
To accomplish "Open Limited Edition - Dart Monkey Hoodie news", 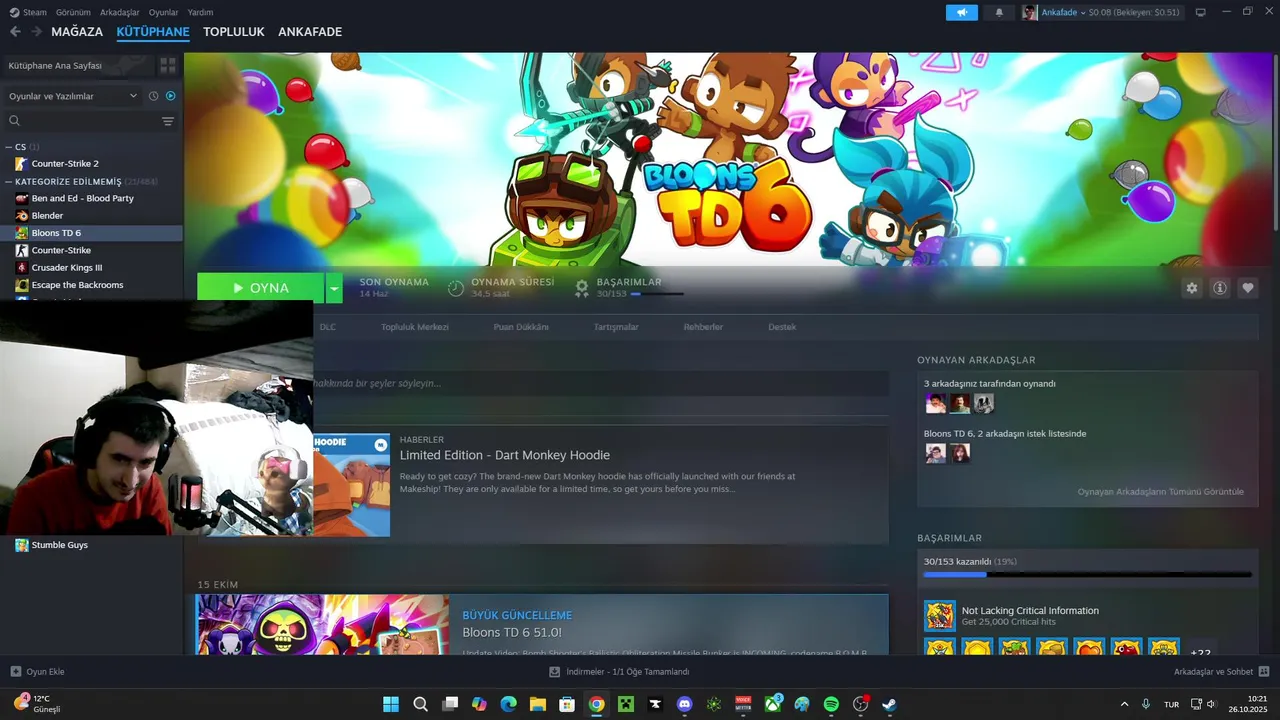I will (x=505, y=455).
